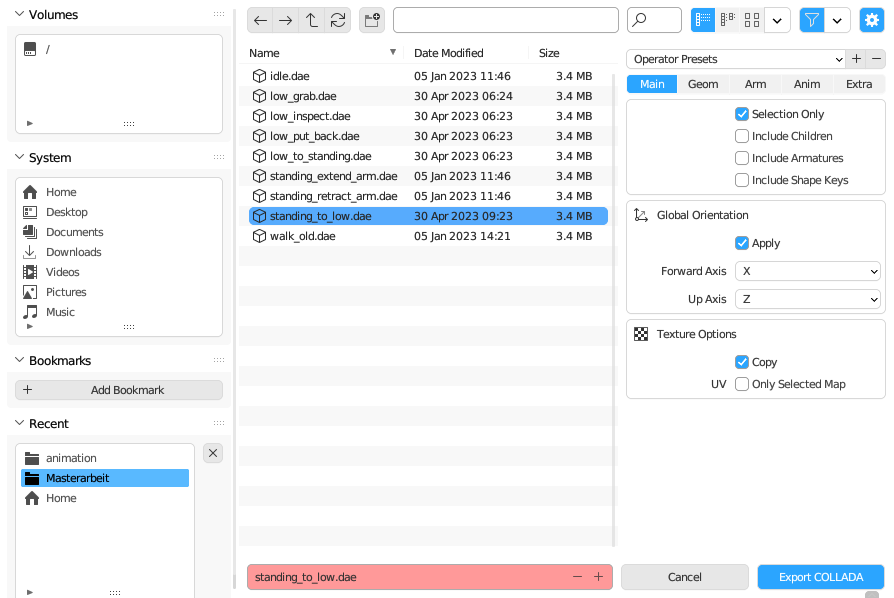Uncheck Selection Only

point(742,114)
